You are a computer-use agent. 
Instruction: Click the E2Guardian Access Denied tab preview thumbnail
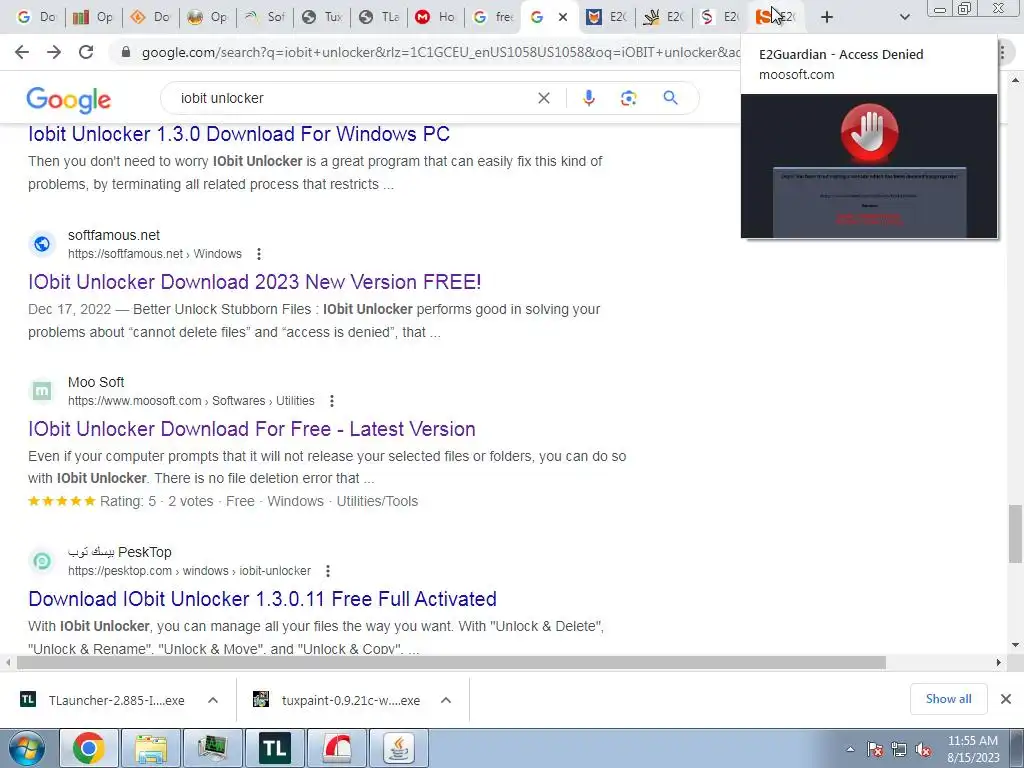pos(869,166)
